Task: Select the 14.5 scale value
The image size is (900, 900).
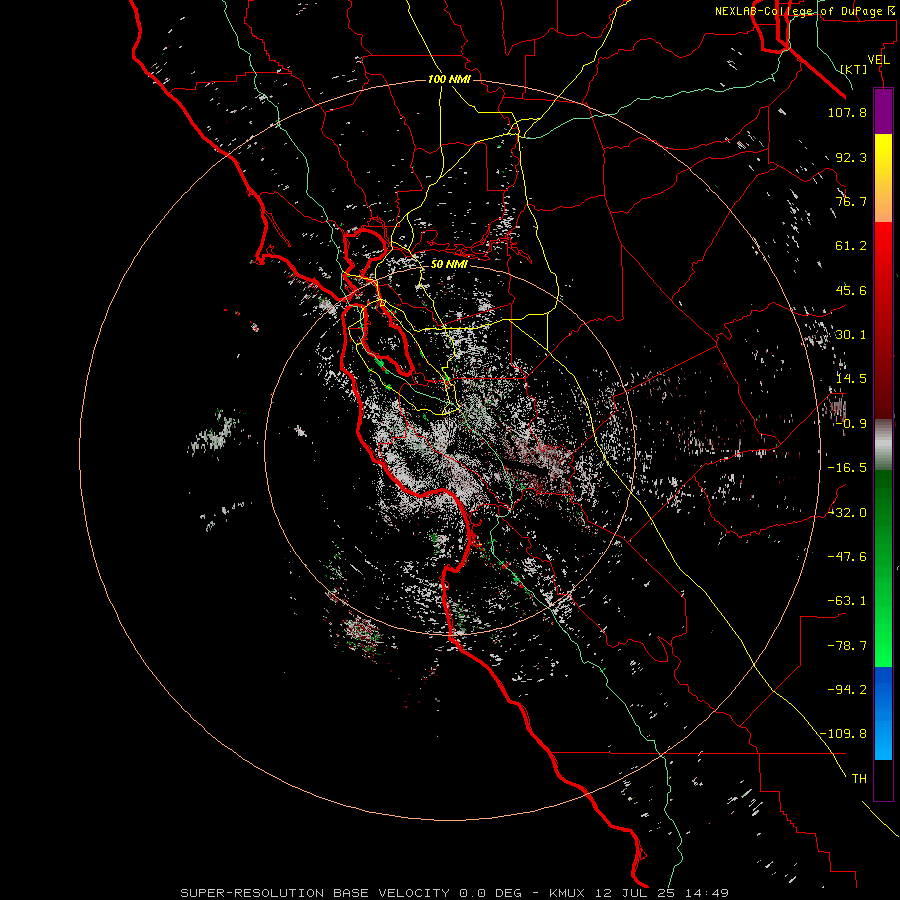Action: click(851, 379)
